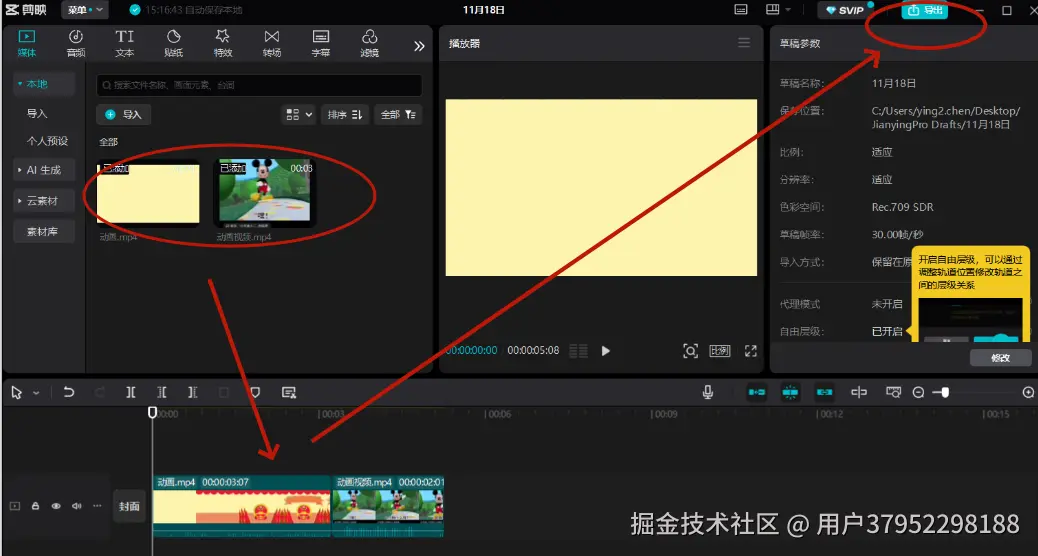
Task: Expand the AI 生成 section
Action: coord(44,170)
